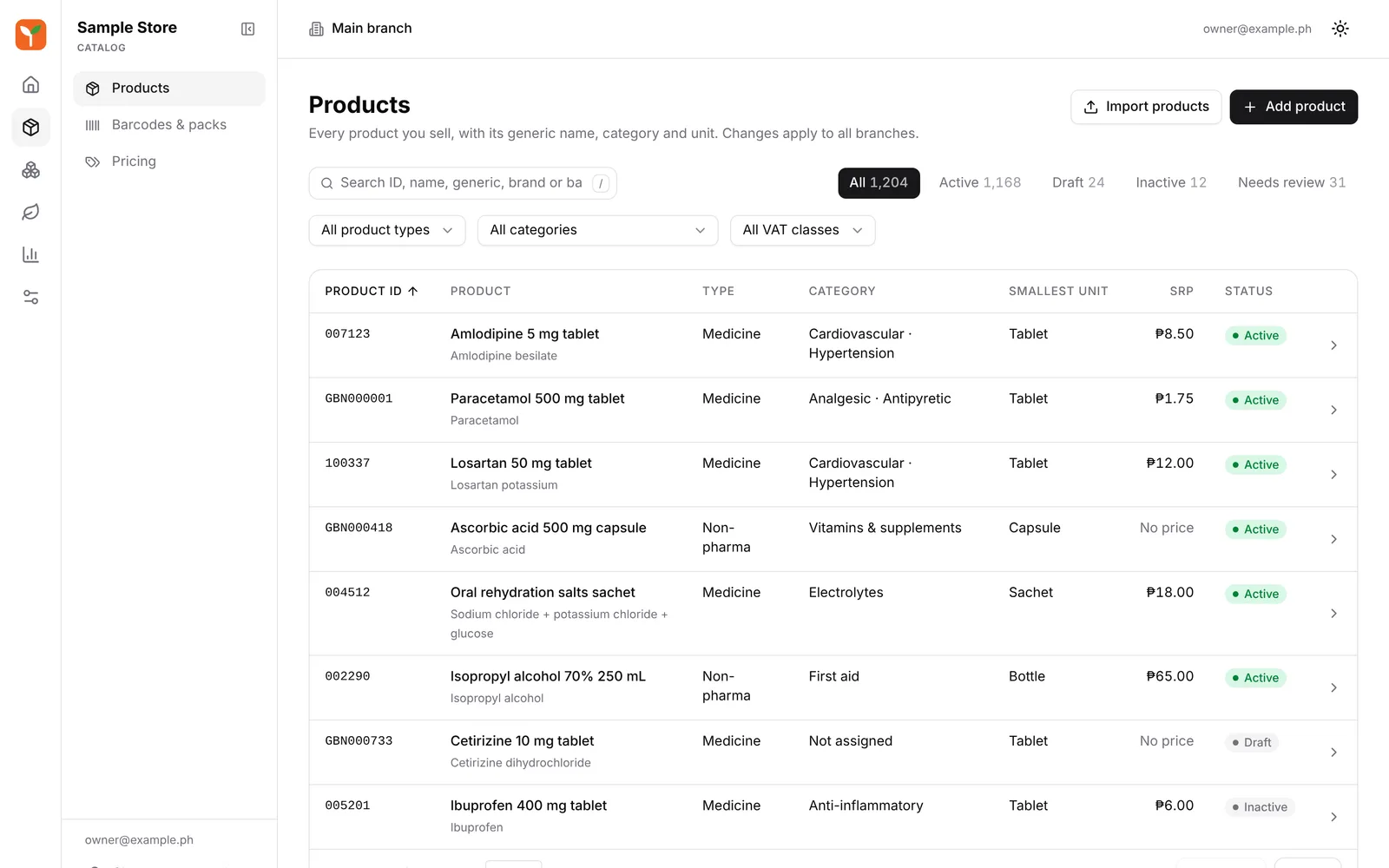Click the search magnifier icon
Viewport: 1389px width, 868px height.
click(327, 183)
